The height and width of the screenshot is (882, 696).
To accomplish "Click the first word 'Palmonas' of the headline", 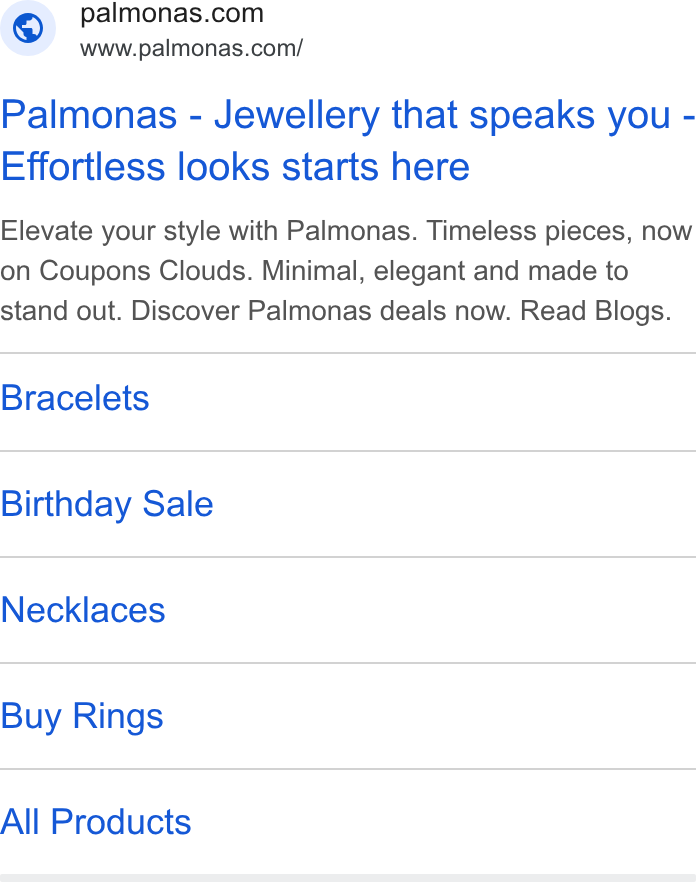I will (x=89, y=115).
